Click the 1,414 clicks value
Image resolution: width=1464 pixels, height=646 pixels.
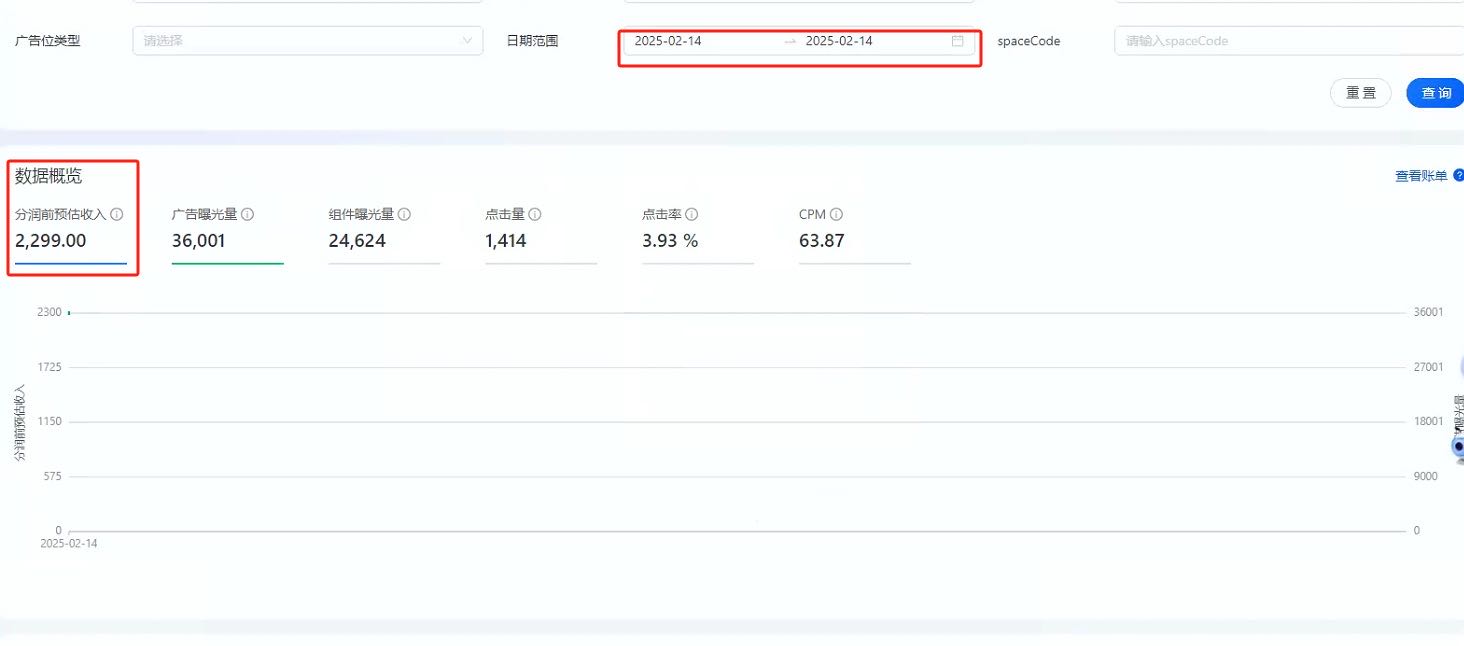point(506,241)
